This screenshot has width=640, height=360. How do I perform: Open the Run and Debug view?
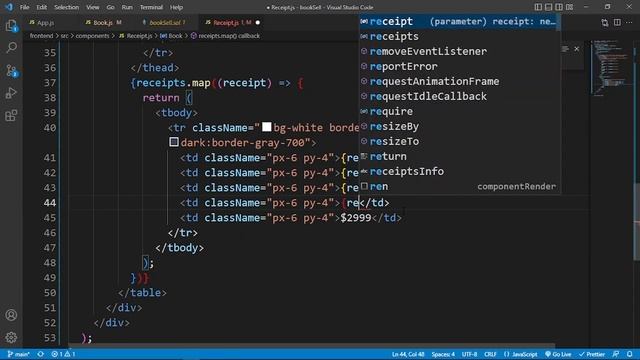coord(11,93)
